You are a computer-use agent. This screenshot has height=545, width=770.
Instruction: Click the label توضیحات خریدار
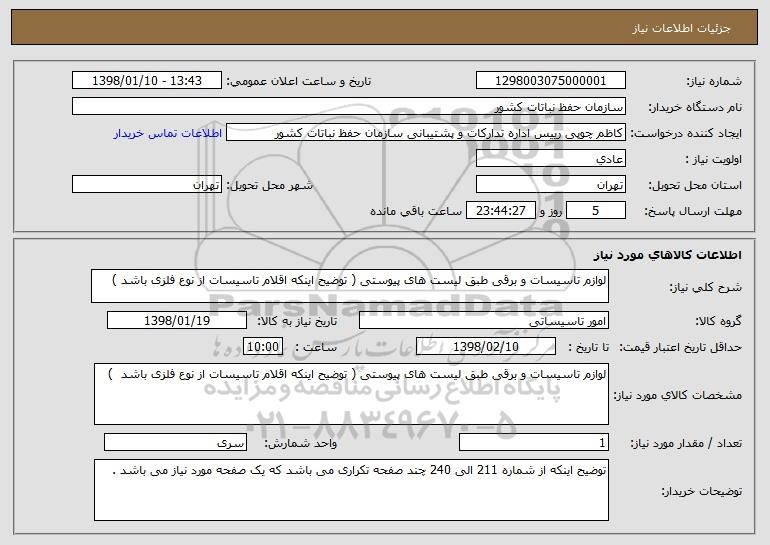[x=702, y=491]
